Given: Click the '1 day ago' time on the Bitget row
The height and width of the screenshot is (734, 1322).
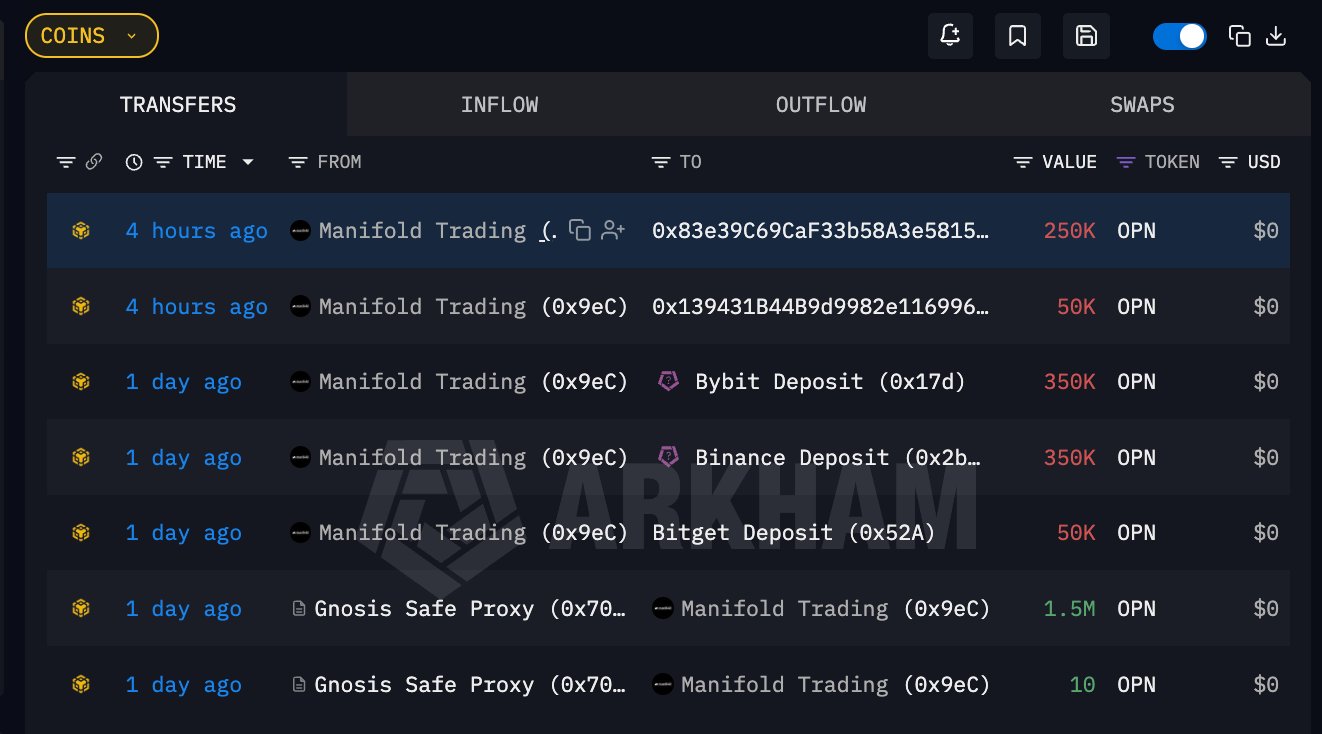Looking at the screenshot, I should click(x=183, y=533).
